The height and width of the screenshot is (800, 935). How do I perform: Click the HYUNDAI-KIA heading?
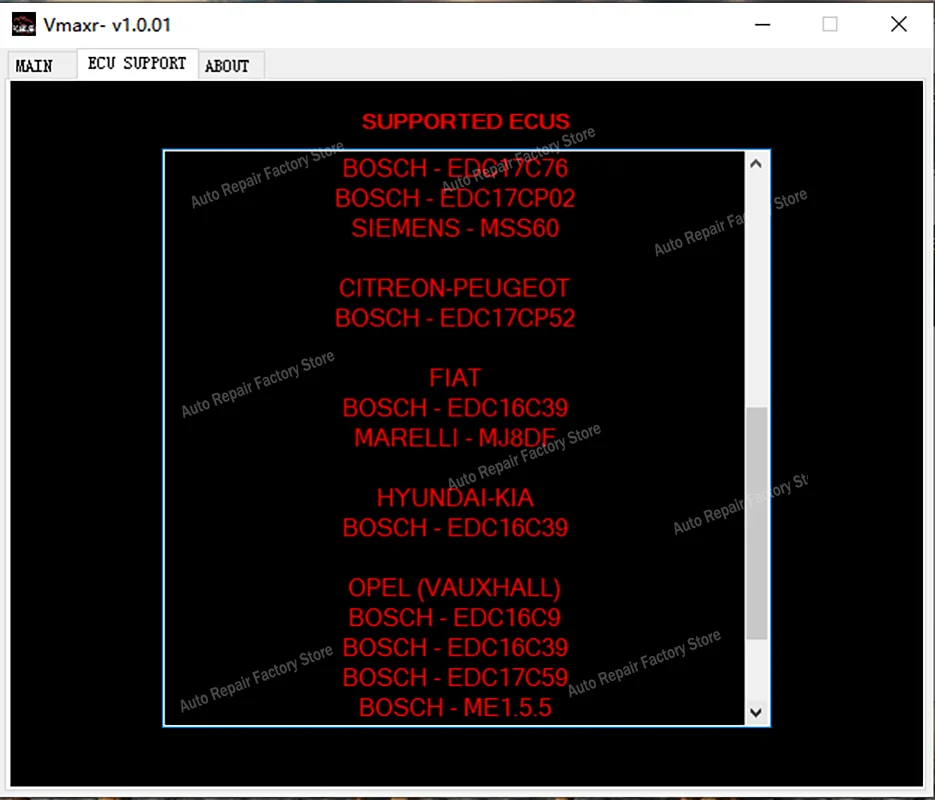pyautogui.click(x=455, y=498)
